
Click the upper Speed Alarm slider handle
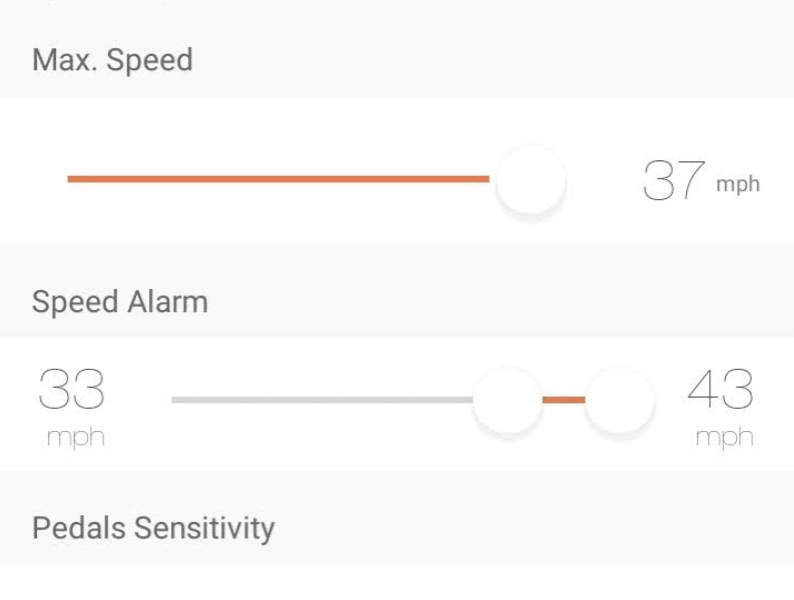click(619, 400)
